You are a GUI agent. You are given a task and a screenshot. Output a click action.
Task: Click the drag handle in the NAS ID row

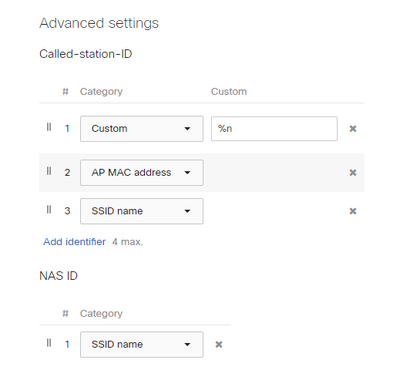[x=49, y=343]
